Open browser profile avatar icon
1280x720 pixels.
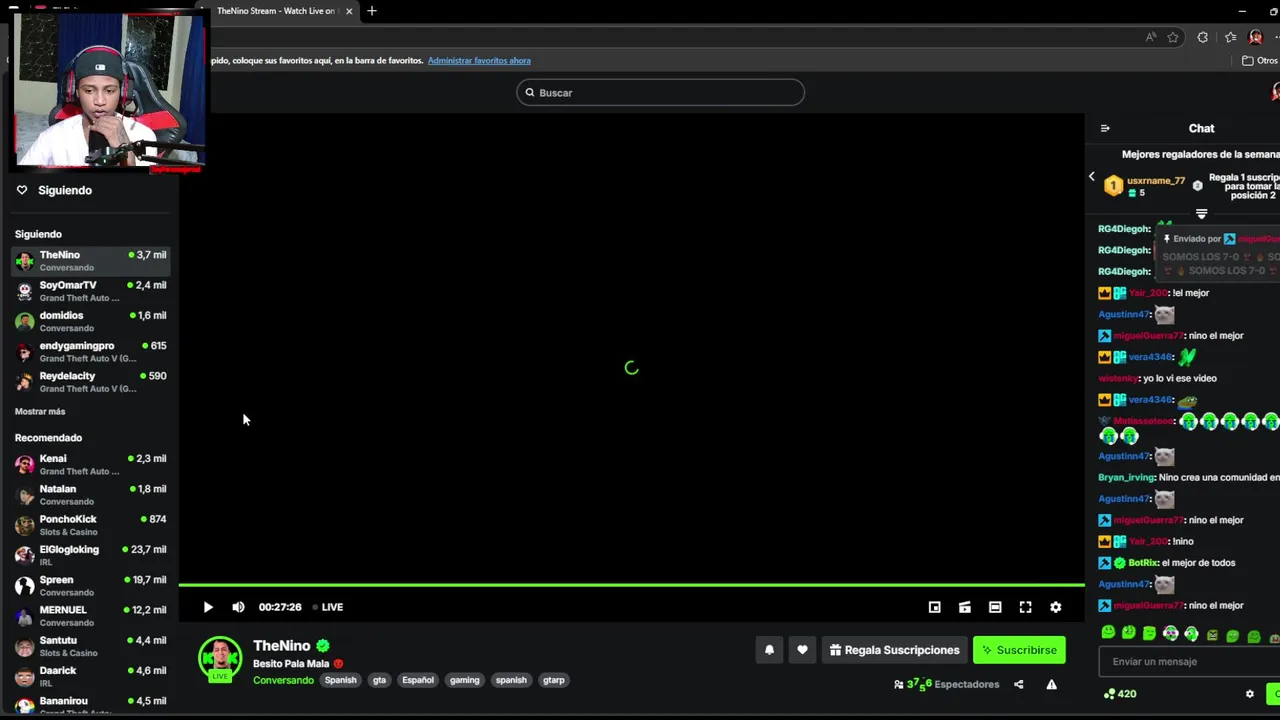(x=1256, y=38)
